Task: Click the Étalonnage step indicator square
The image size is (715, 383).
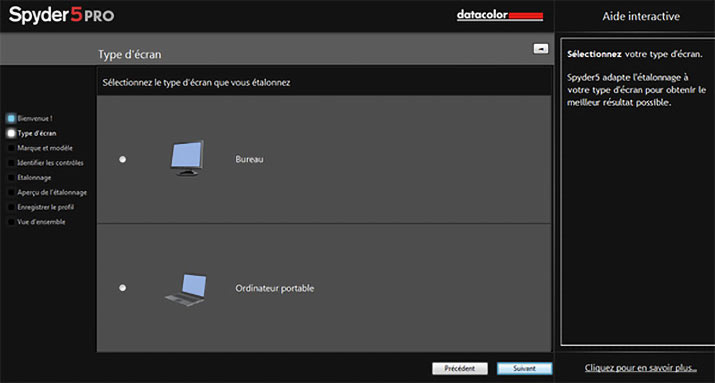Action: [11, 178]
